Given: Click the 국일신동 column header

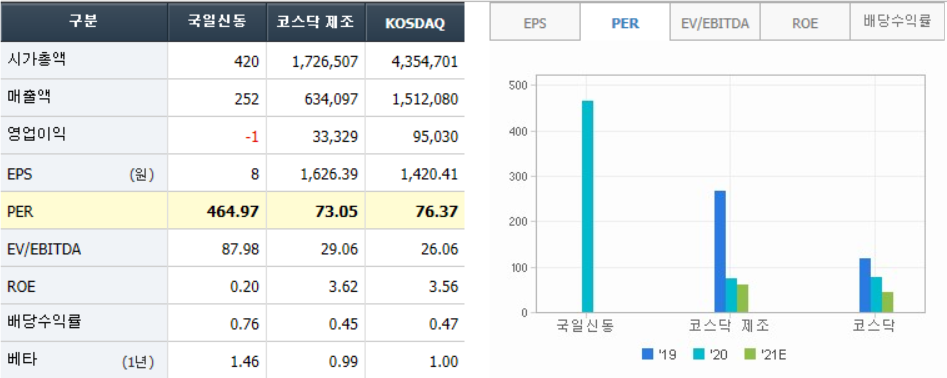Looking at the screenshot, I should 217,22.
